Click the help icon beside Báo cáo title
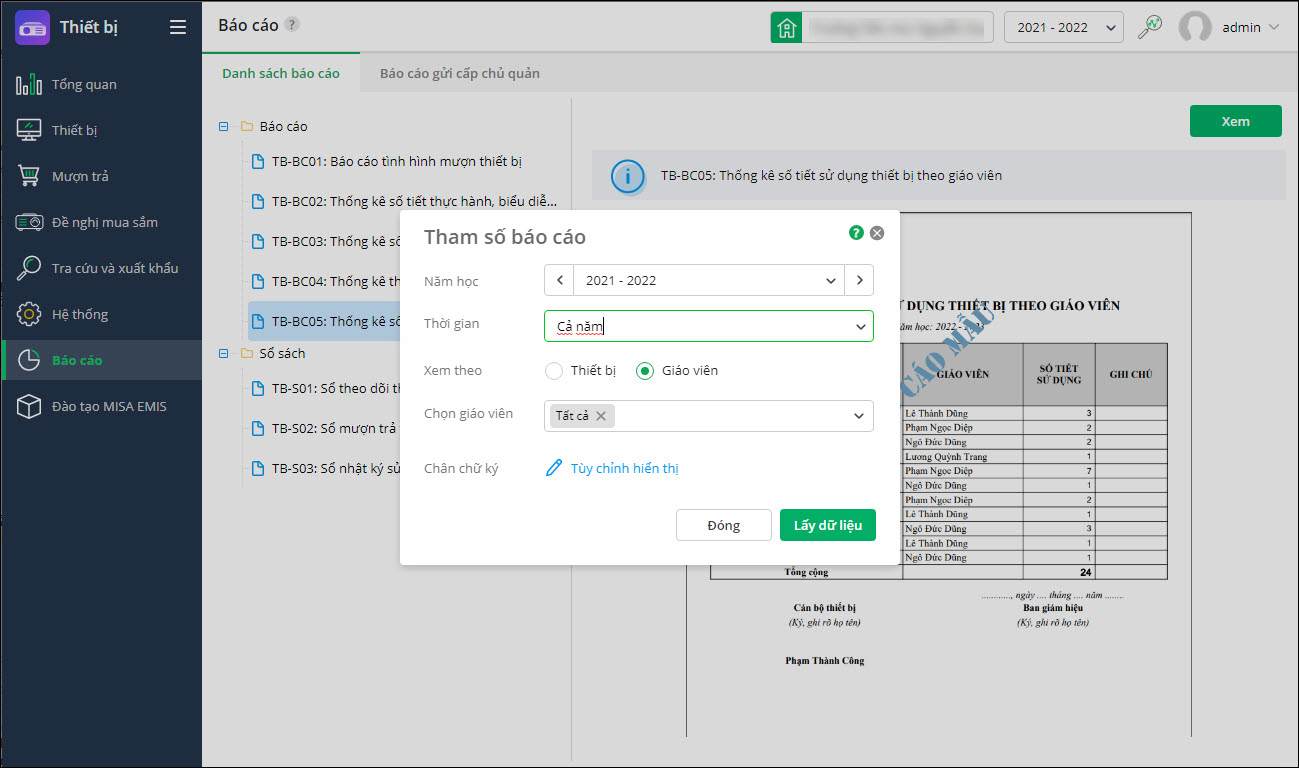 [291, 25]
